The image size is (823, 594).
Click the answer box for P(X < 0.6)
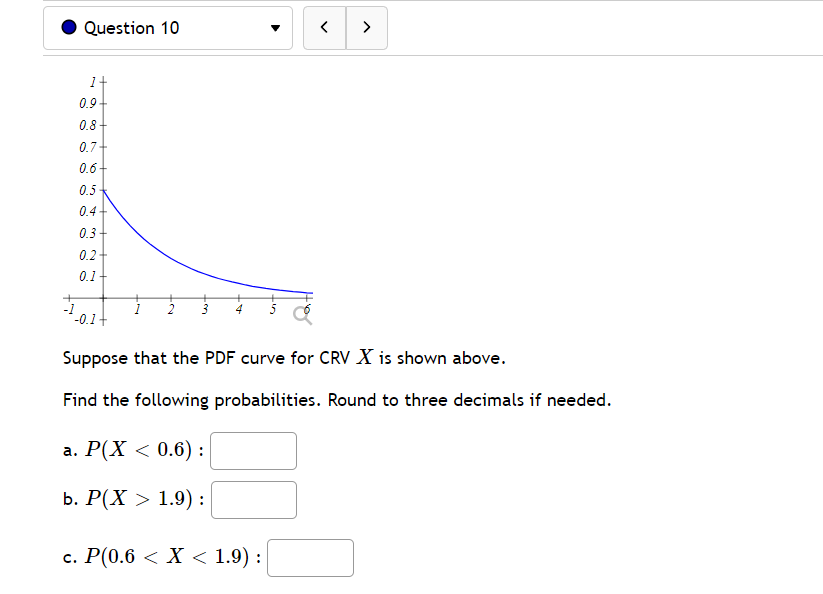click(253, 451)
